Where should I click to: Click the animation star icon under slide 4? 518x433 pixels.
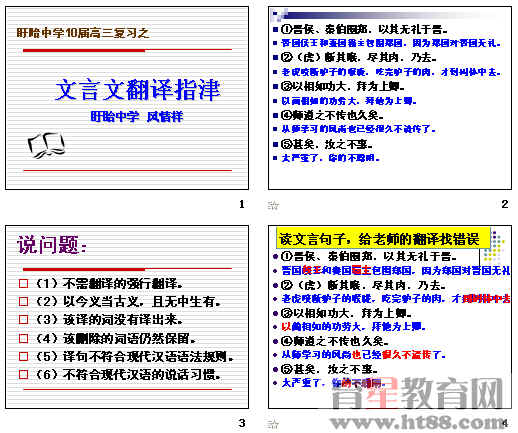pos(273,424)
